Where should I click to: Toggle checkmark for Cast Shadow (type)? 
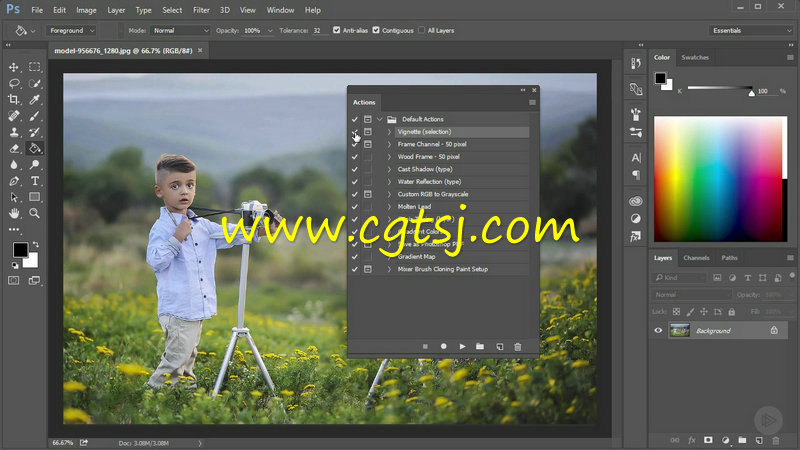point(355,169)
